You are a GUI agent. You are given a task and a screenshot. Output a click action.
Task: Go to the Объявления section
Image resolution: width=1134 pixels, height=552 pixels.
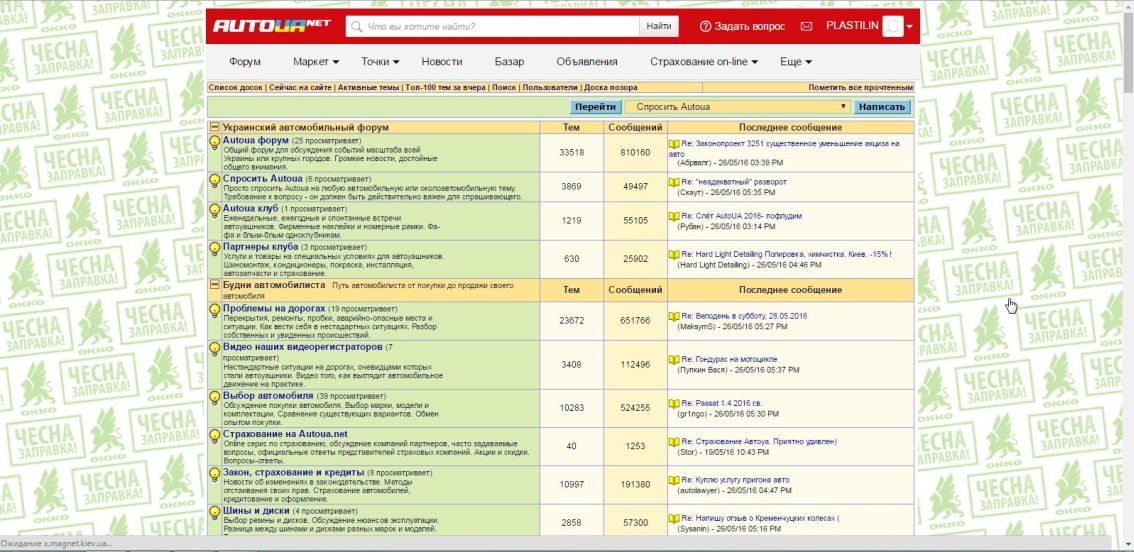(587, 62)
